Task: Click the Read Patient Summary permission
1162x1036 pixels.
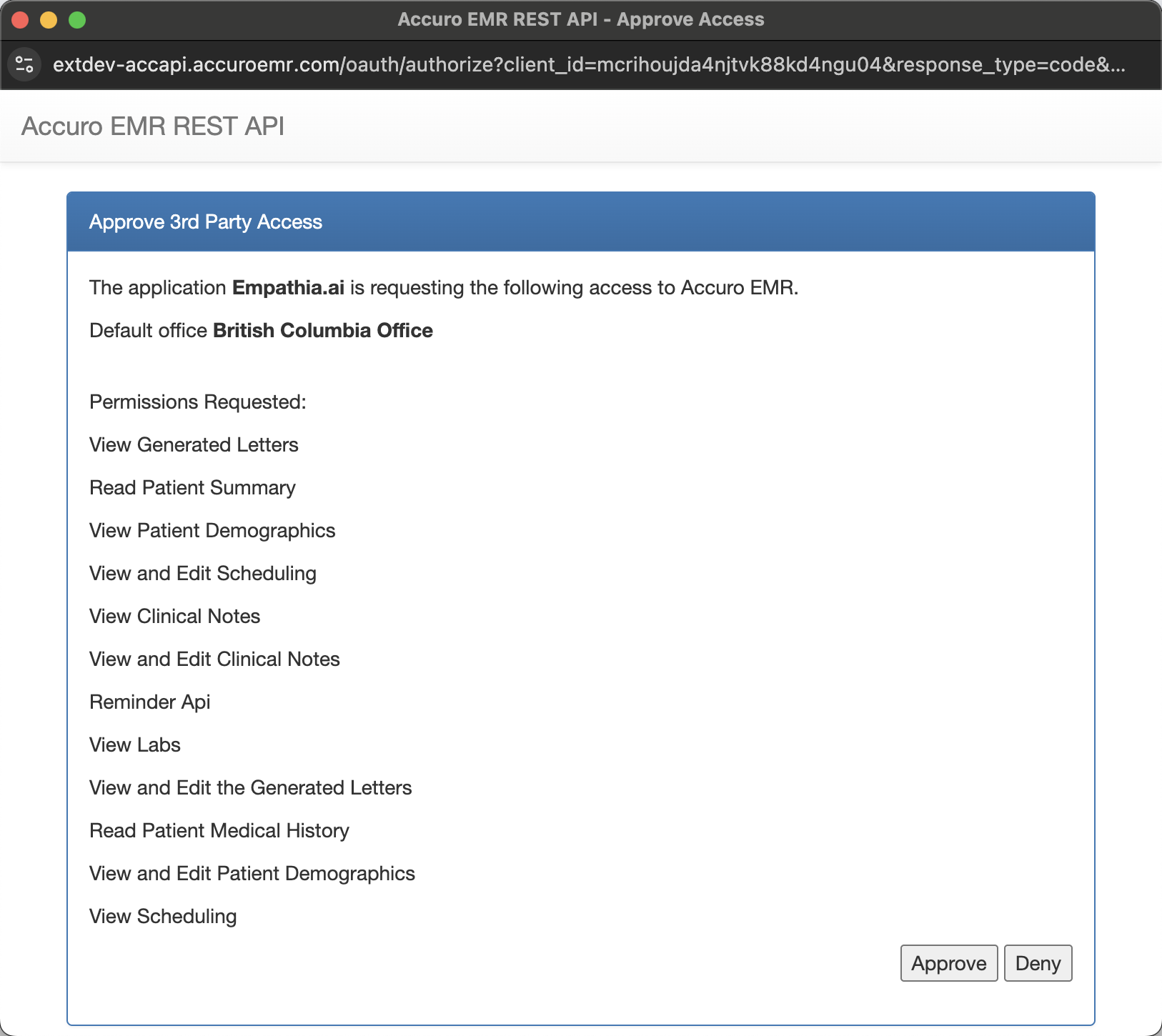Action: coord(192,487)
